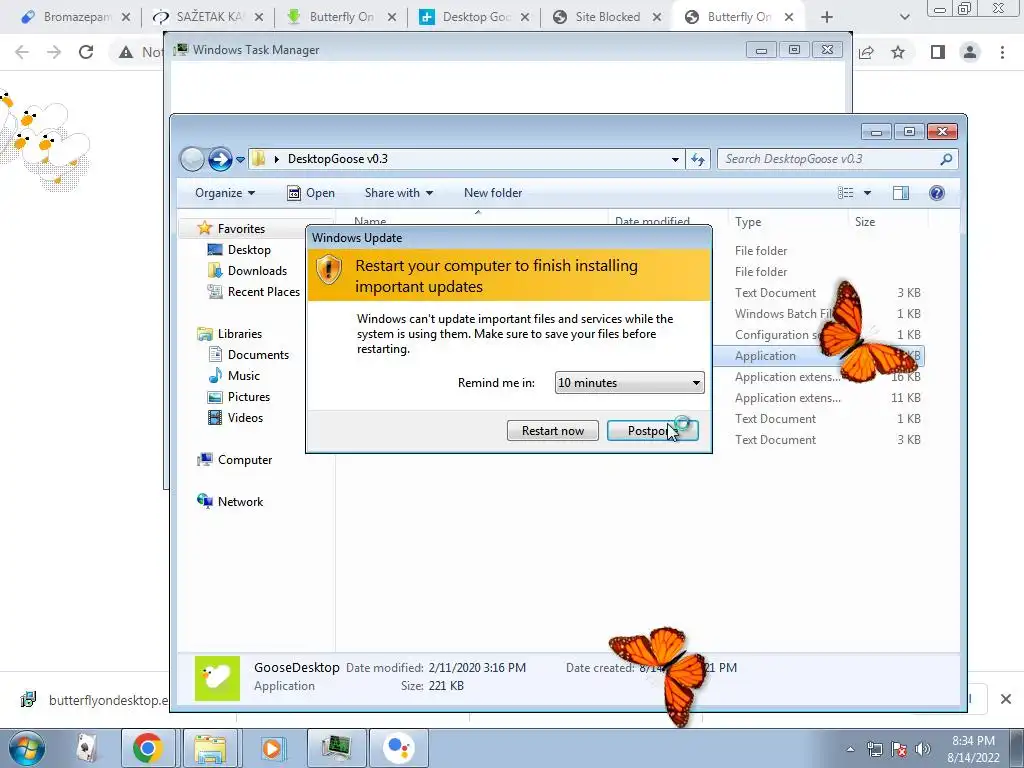Click the Chrome taskbar icon
The width and height of the screenshot is (1024, 768).
[x=148, y=748]
